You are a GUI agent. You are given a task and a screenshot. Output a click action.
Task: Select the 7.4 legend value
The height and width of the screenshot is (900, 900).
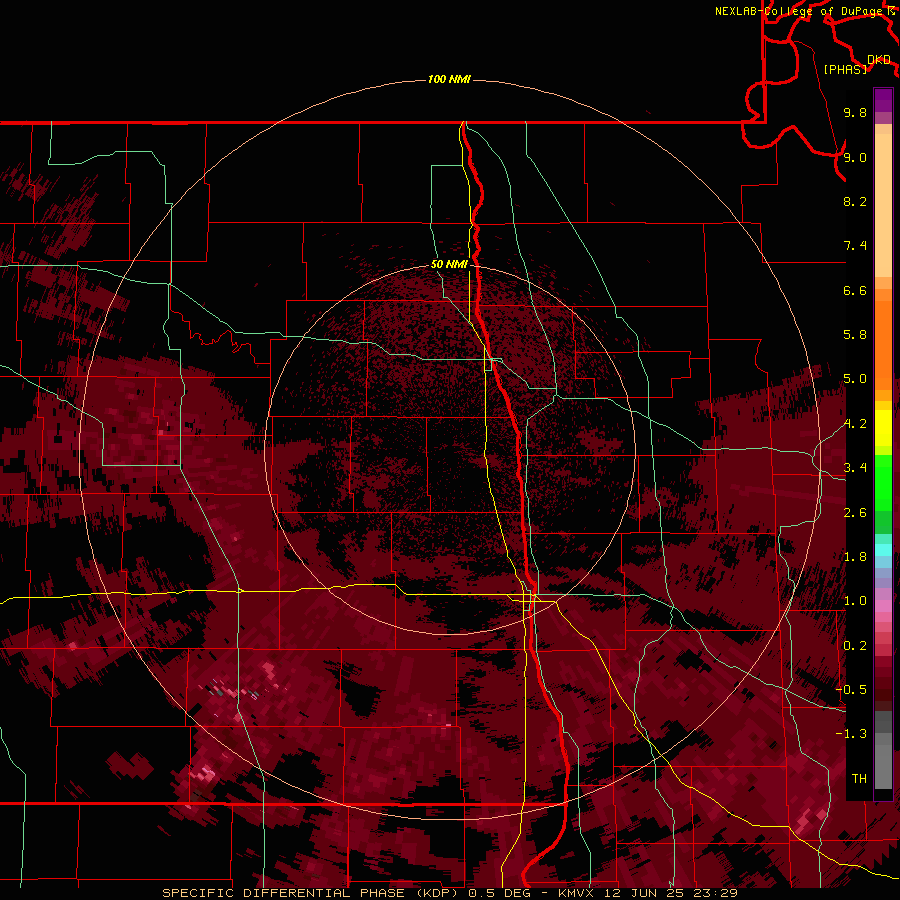tap(855, 246)
